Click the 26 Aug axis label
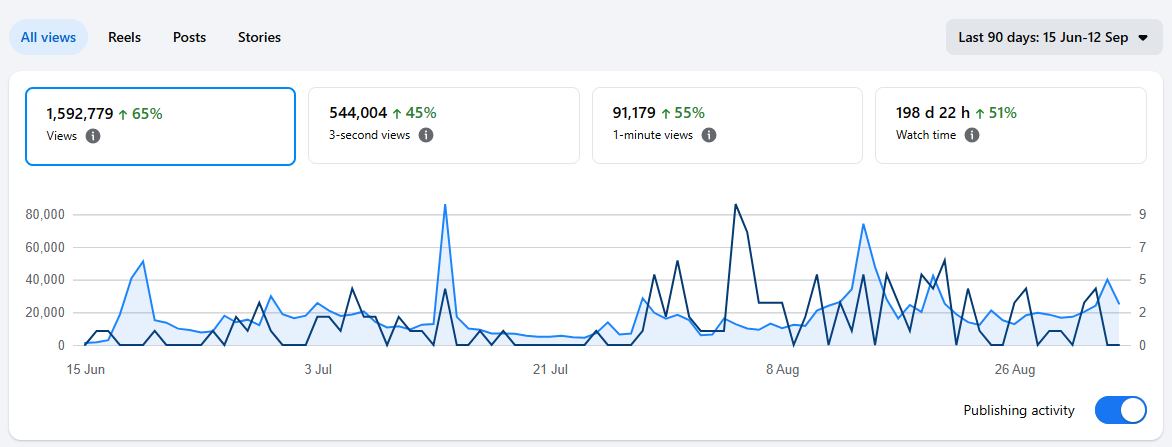The width and height of the screenshot is (1172, 447). [x=1015, y=370]
